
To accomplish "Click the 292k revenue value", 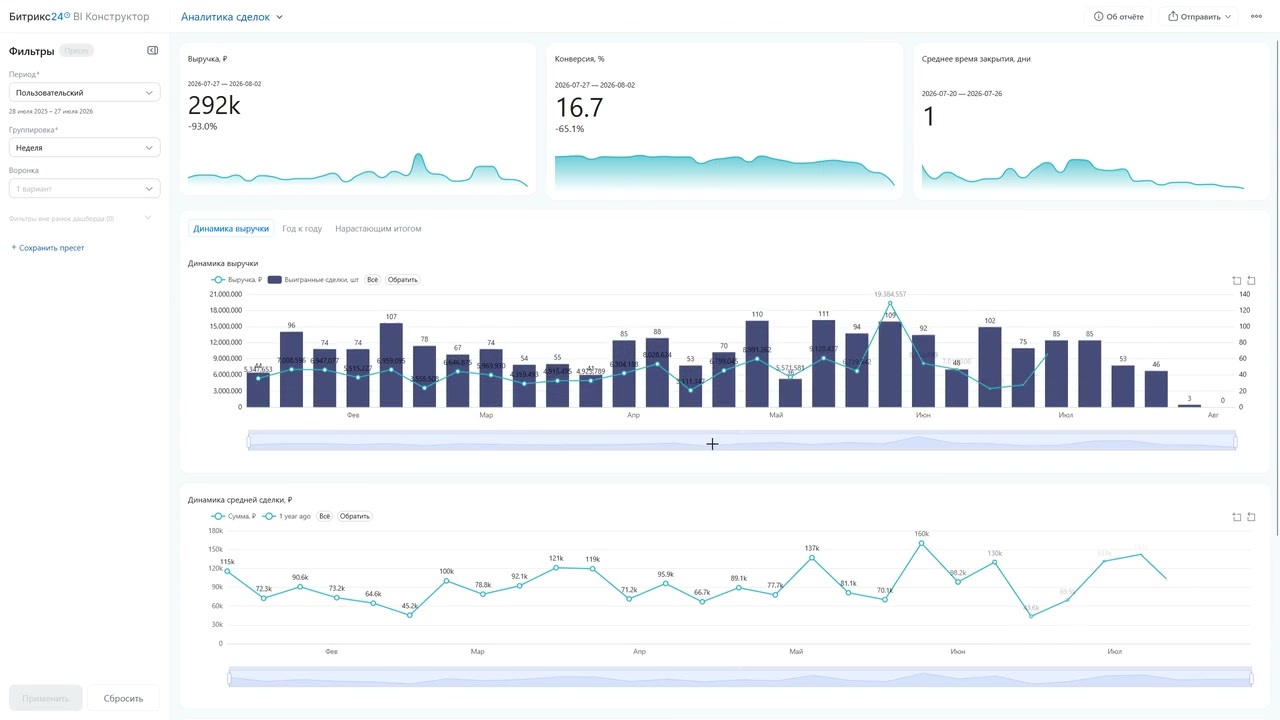I will coord(214,106).
